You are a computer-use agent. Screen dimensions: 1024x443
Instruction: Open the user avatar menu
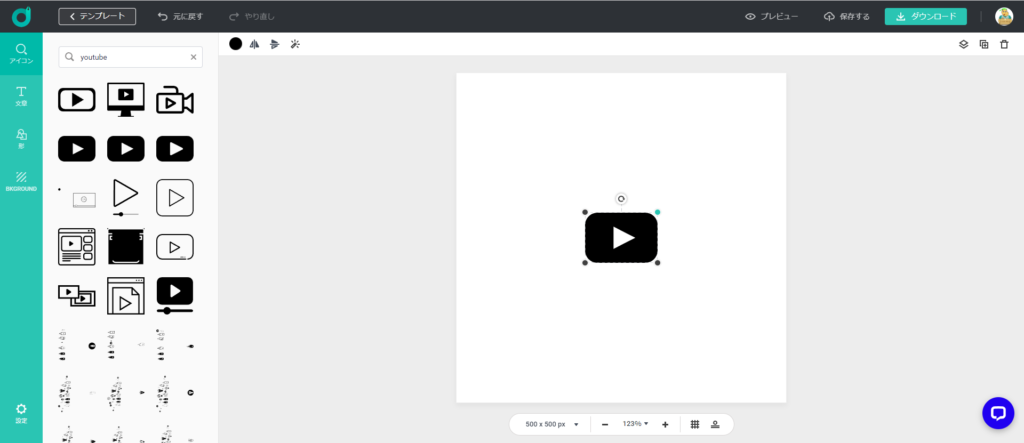[x=1004, y=16]
